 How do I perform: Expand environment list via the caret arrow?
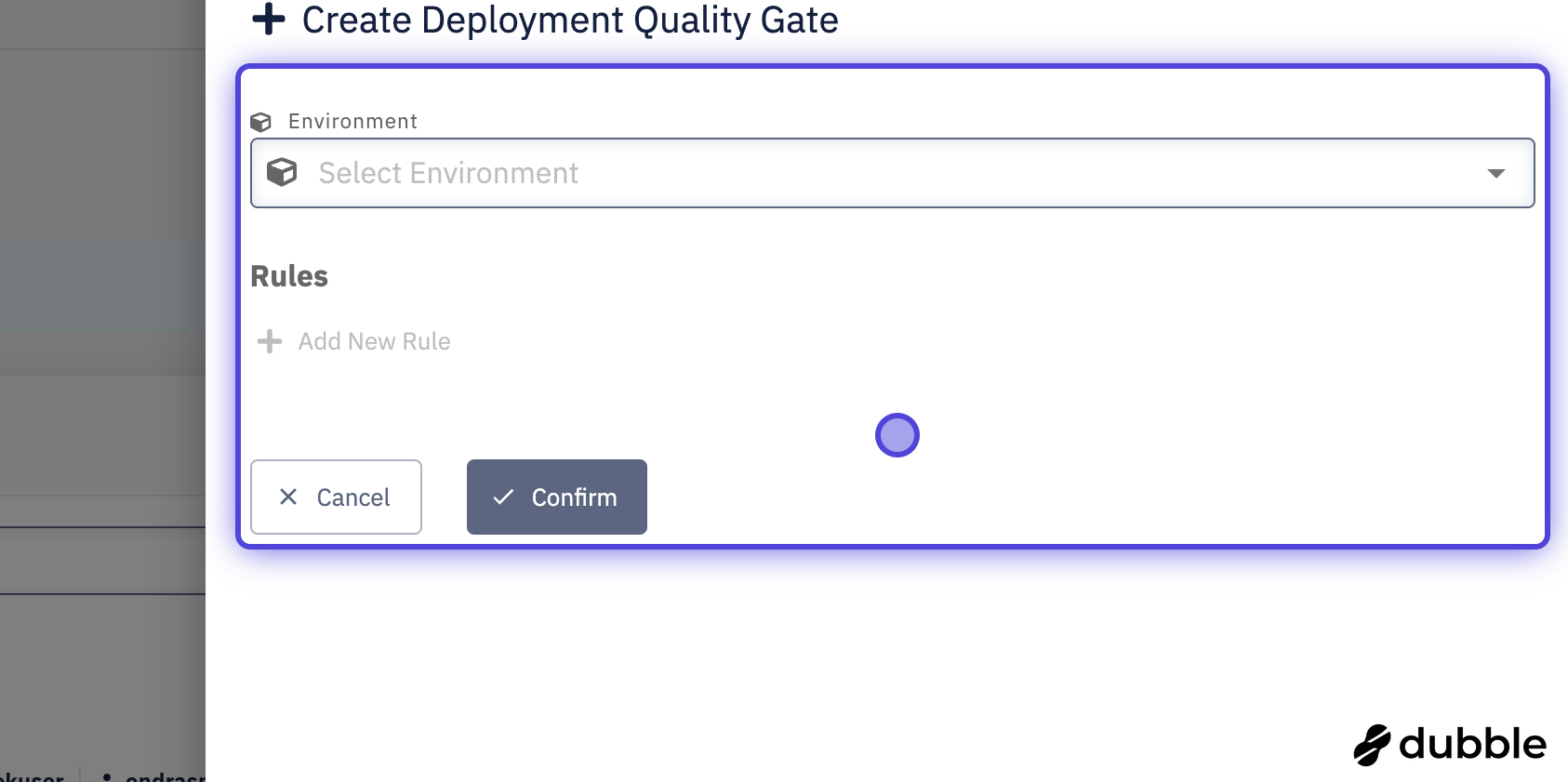point(1495,174)
